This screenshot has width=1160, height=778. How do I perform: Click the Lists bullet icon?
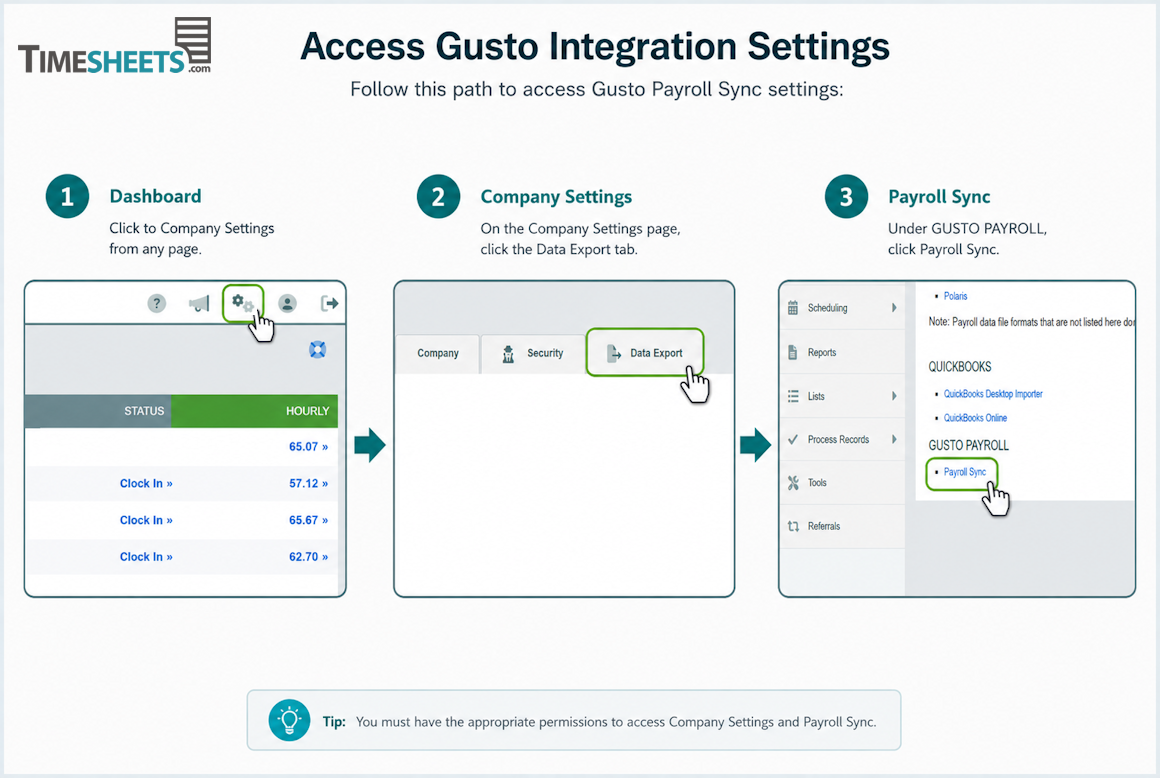point(793,396)
